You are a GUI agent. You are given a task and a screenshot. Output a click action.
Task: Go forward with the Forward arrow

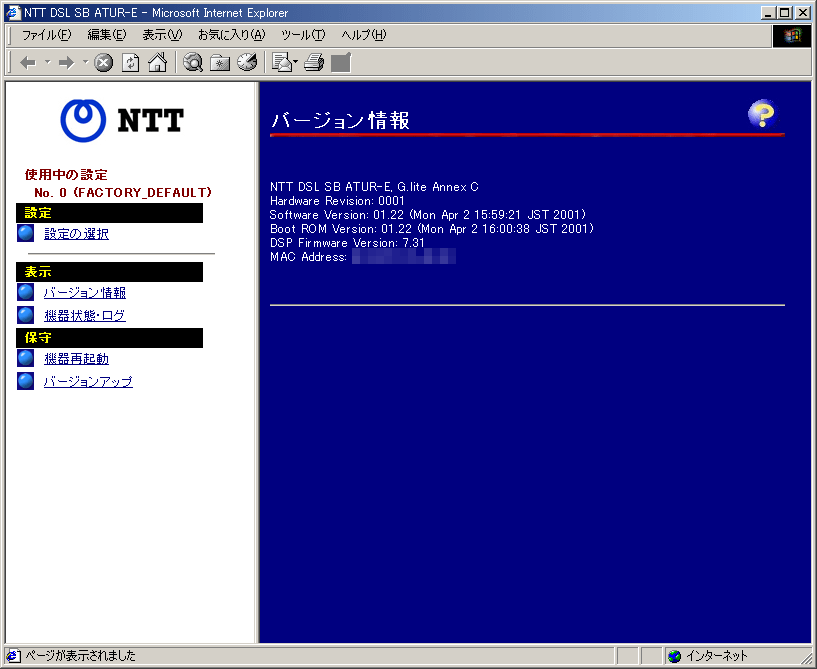coord(66,63)
